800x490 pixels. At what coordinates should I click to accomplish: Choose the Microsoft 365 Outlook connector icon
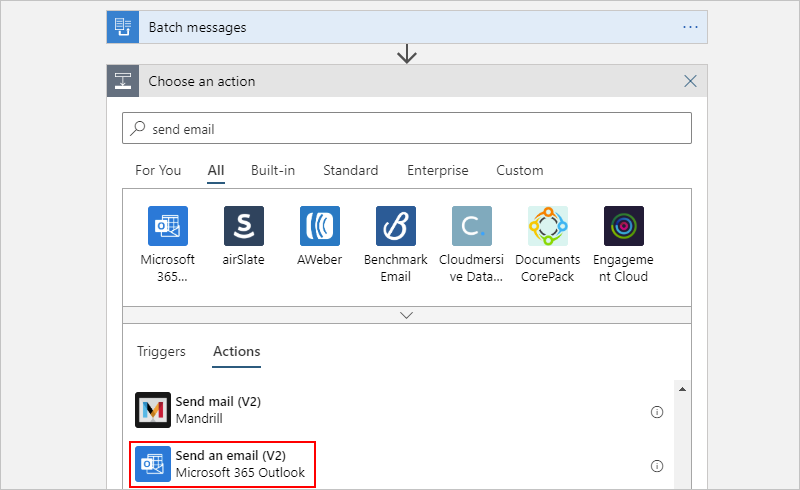point(168,226)
